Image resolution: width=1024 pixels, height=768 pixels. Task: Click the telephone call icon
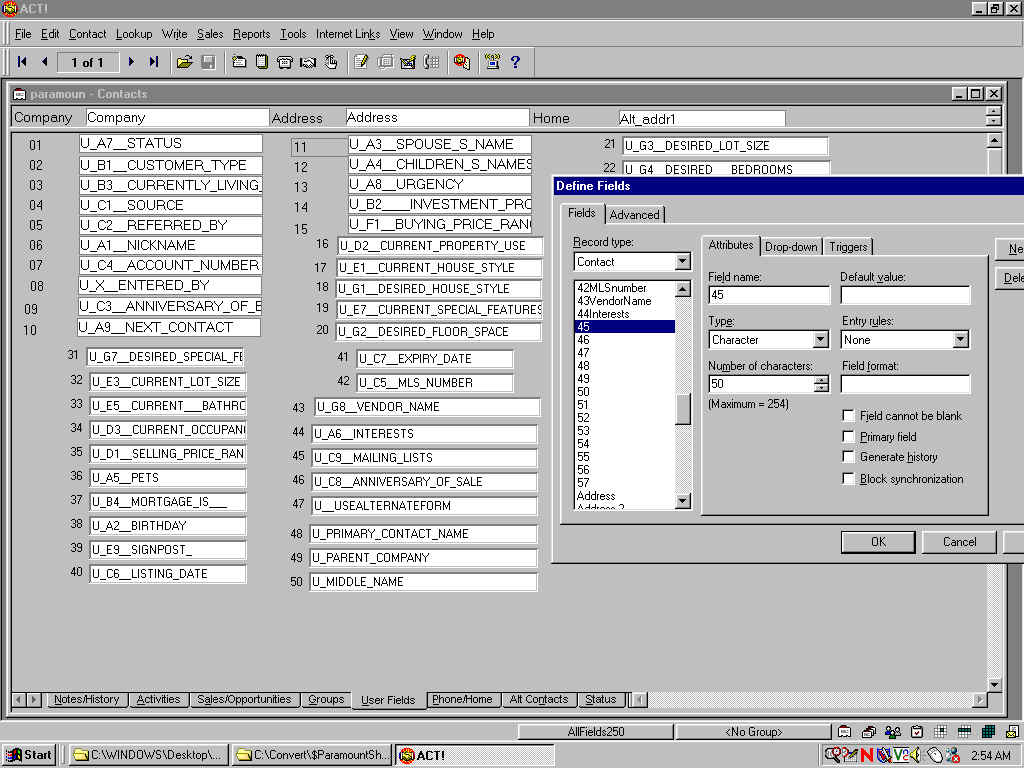tap(285, 62)
